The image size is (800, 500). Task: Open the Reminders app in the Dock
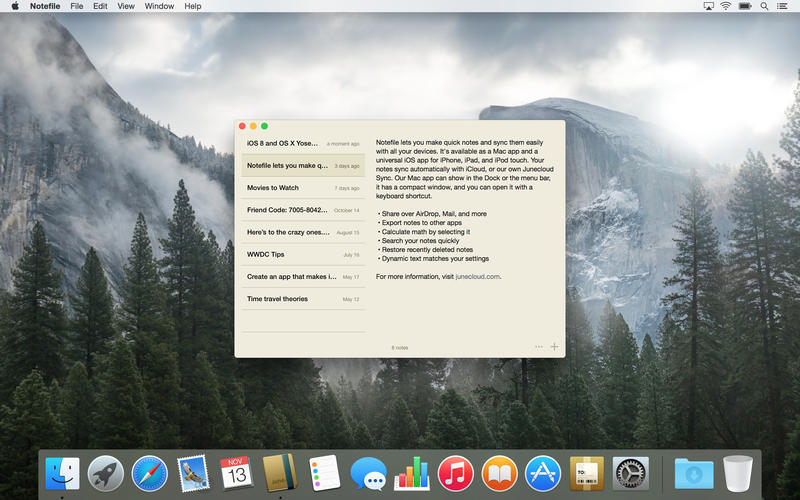point(324,472)
